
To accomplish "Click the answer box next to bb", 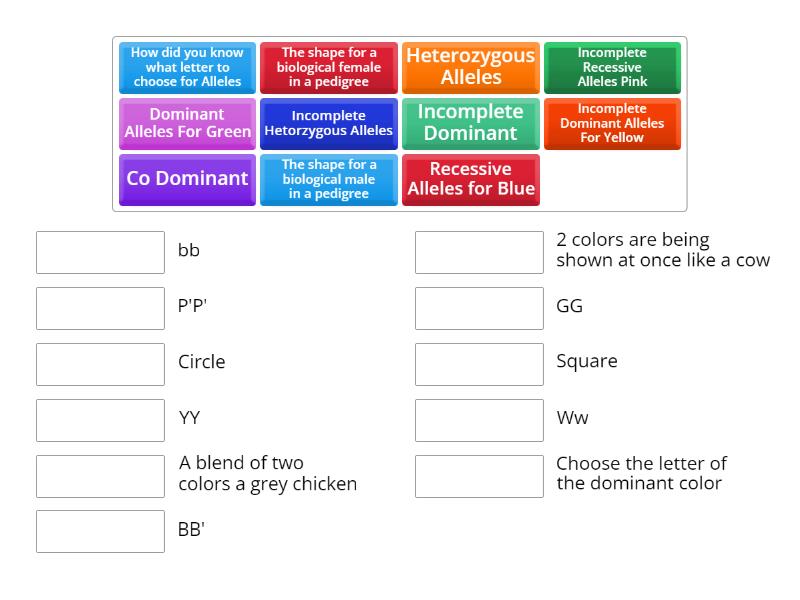I will click(x=100, y=252).
